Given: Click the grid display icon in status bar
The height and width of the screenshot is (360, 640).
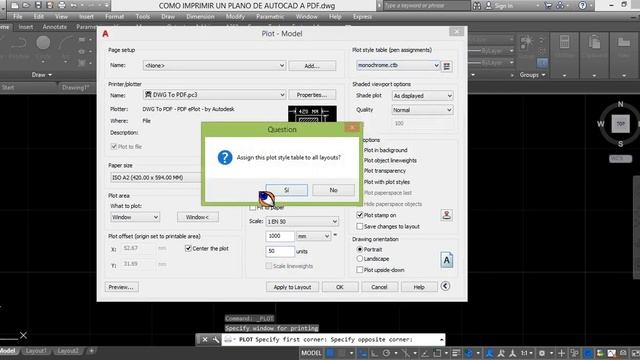Looking at the screenshot, I should [330, 353].
